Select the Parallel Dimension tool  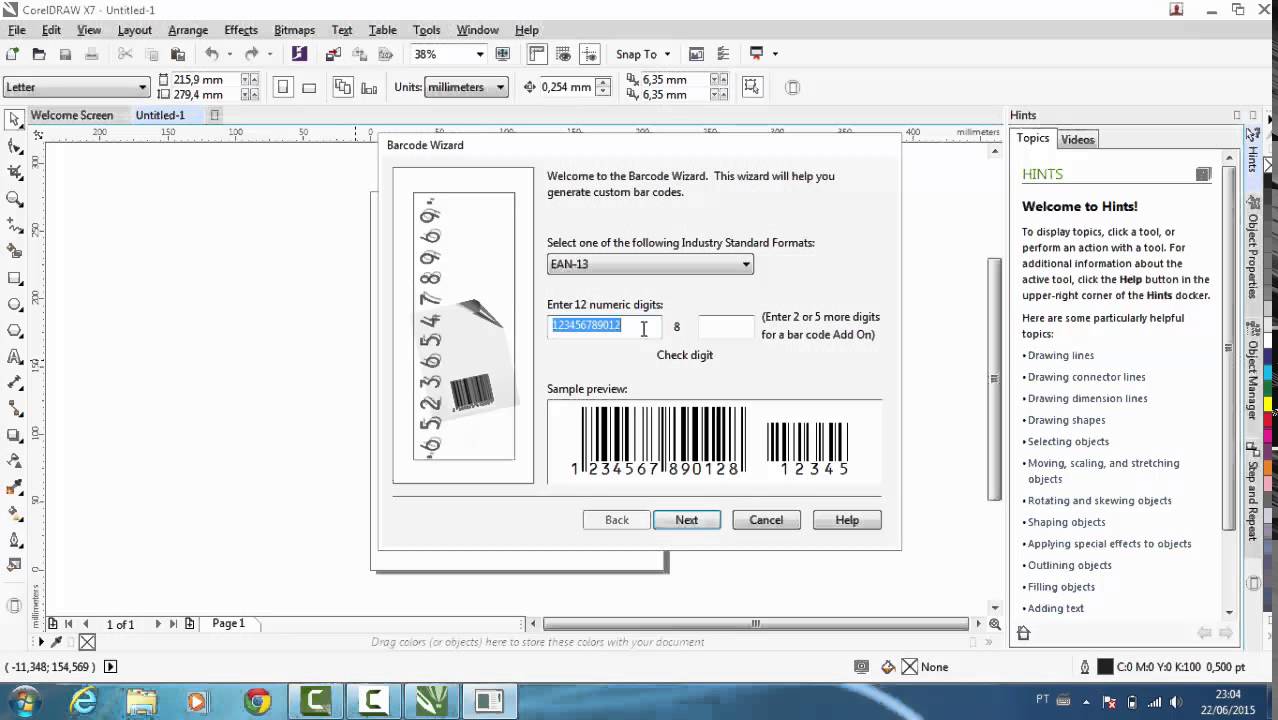click(x=14, y=383)
